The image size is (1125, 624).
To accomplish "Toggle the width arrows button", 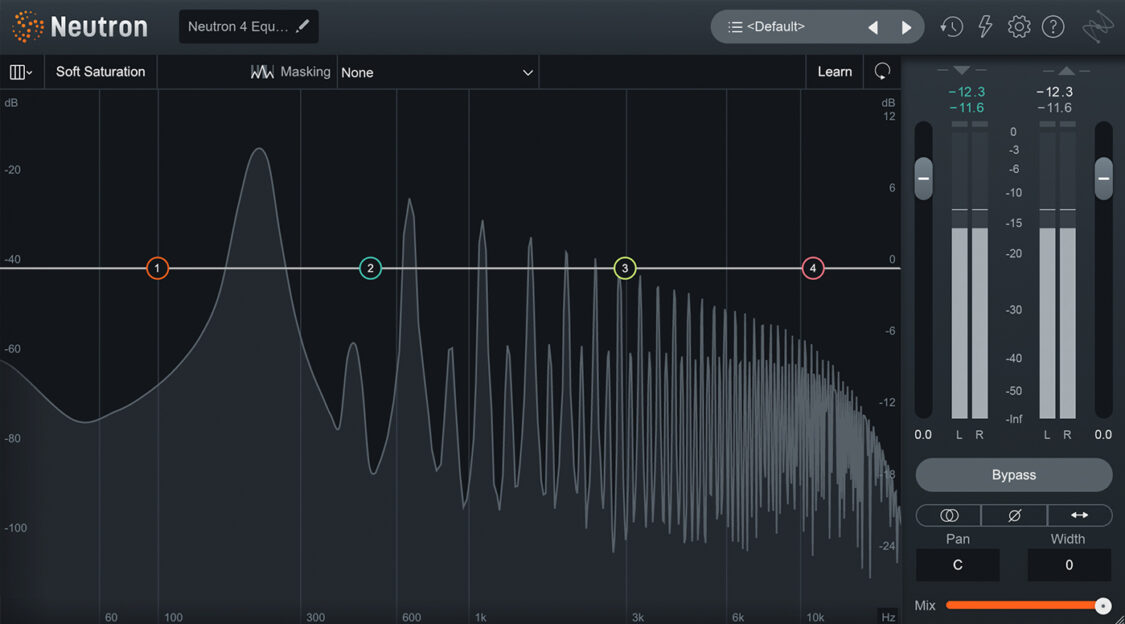I will tap(1079, 515).
